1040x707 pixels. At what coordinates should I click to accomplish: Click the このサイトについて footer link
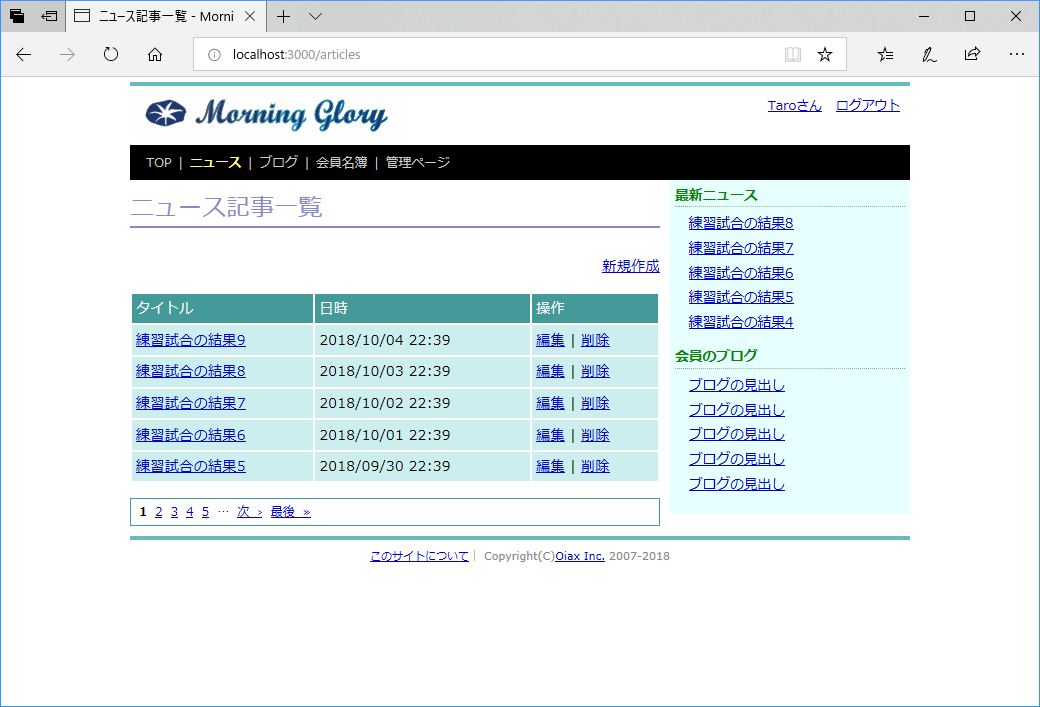[419, 556]
